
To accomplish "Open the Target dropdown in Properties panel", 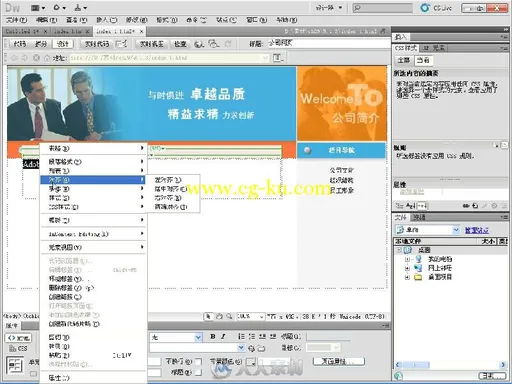I will click(336, 348).
